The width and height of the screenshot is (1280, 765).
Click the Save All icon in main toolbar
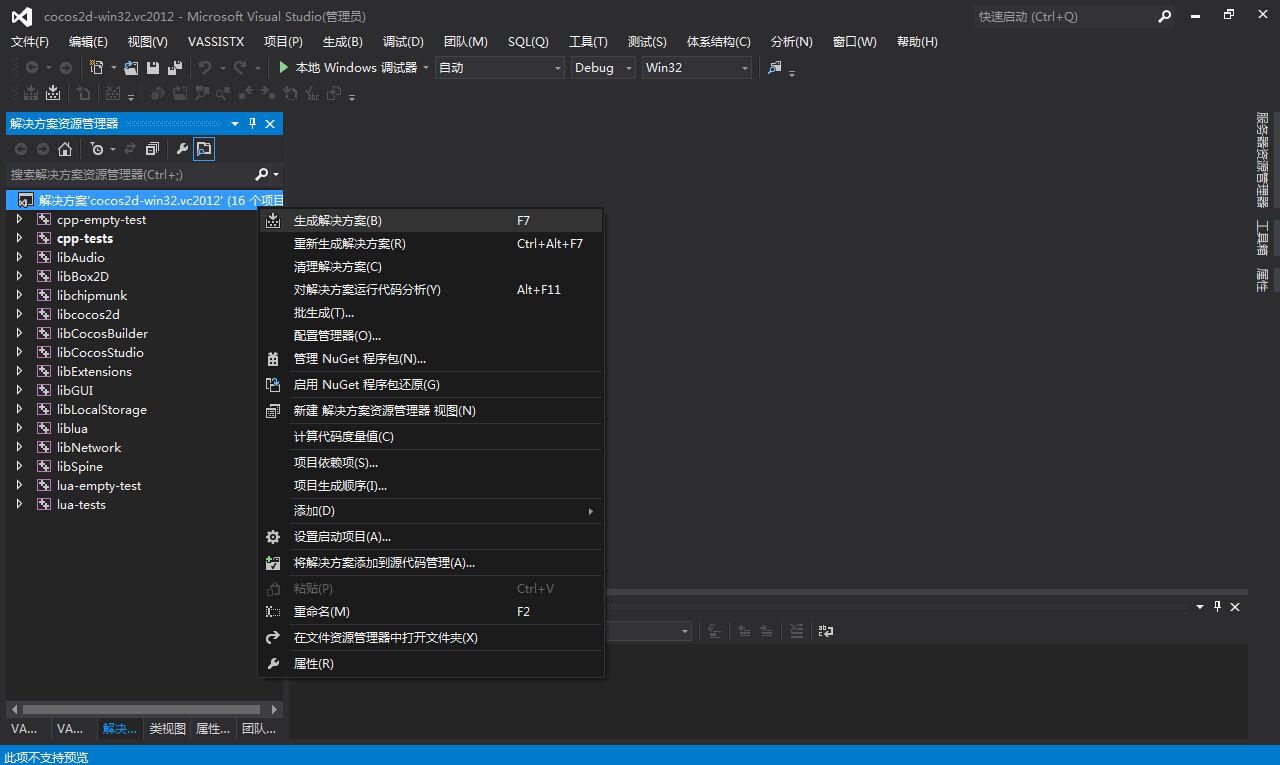[175, 68]
